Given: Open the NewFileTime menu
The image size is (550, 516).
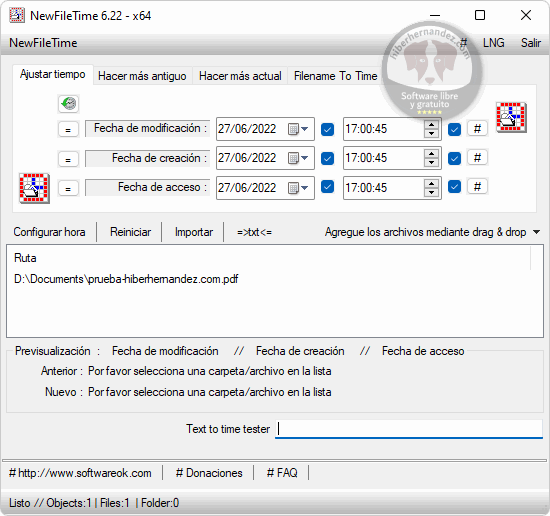Looking at the screenshot, I should tap(43, 43).
